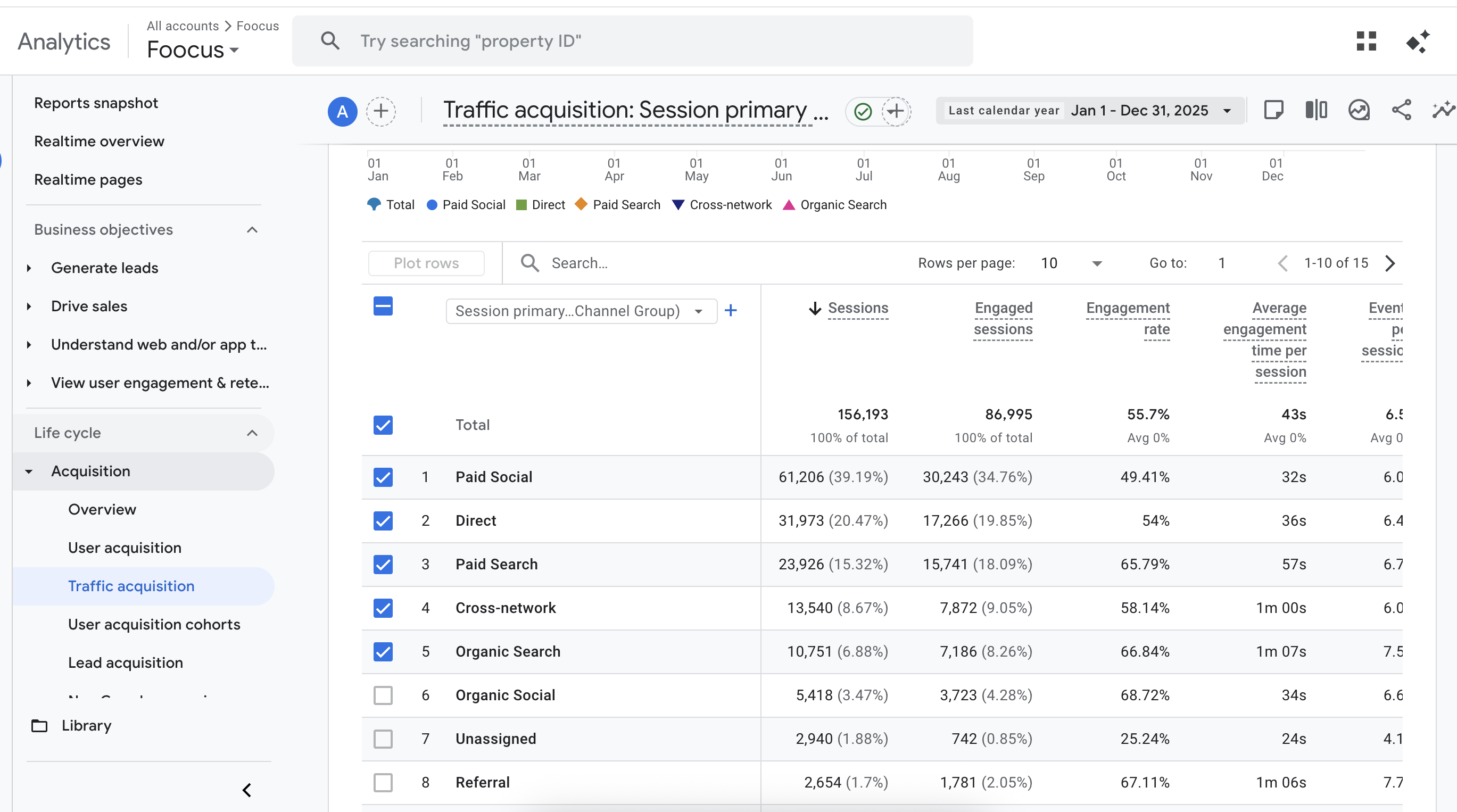Check the Organic Social row checkbox
The height and width of the screenshot is (812, 1457).
[383, 695]
